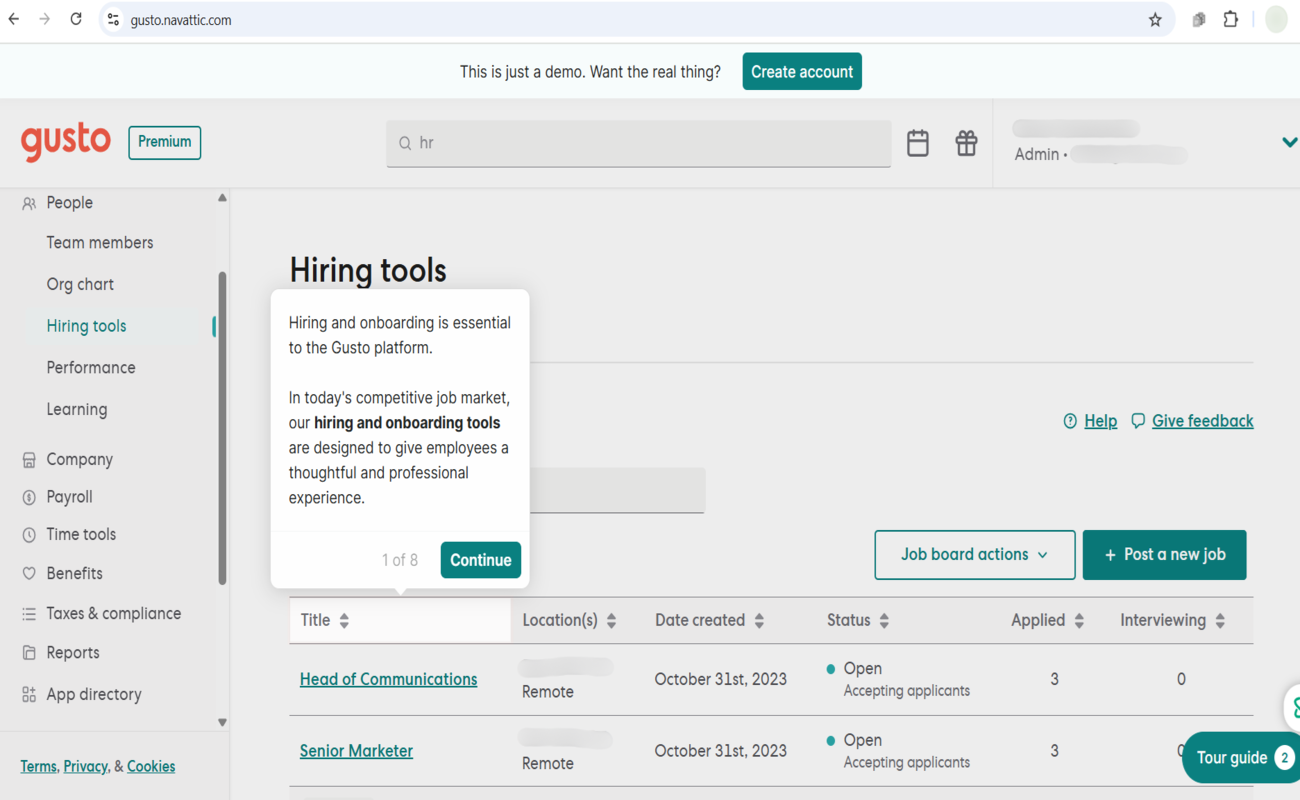
Task: Open the Help link
Action: point(1101,421)
